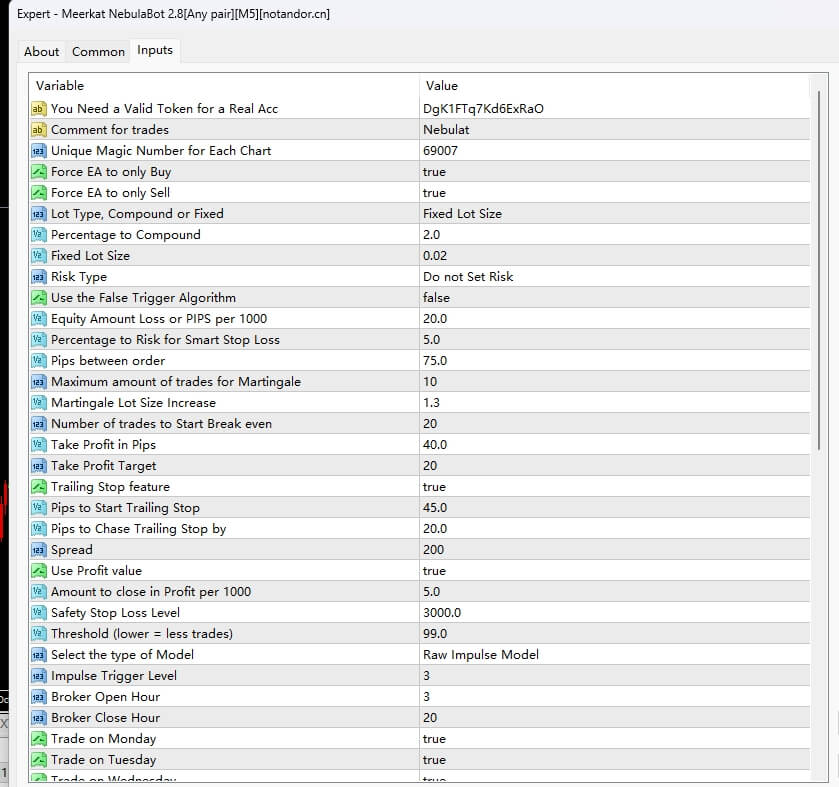
Task: Click the 'Variable' column header
Action: [60, 86]
